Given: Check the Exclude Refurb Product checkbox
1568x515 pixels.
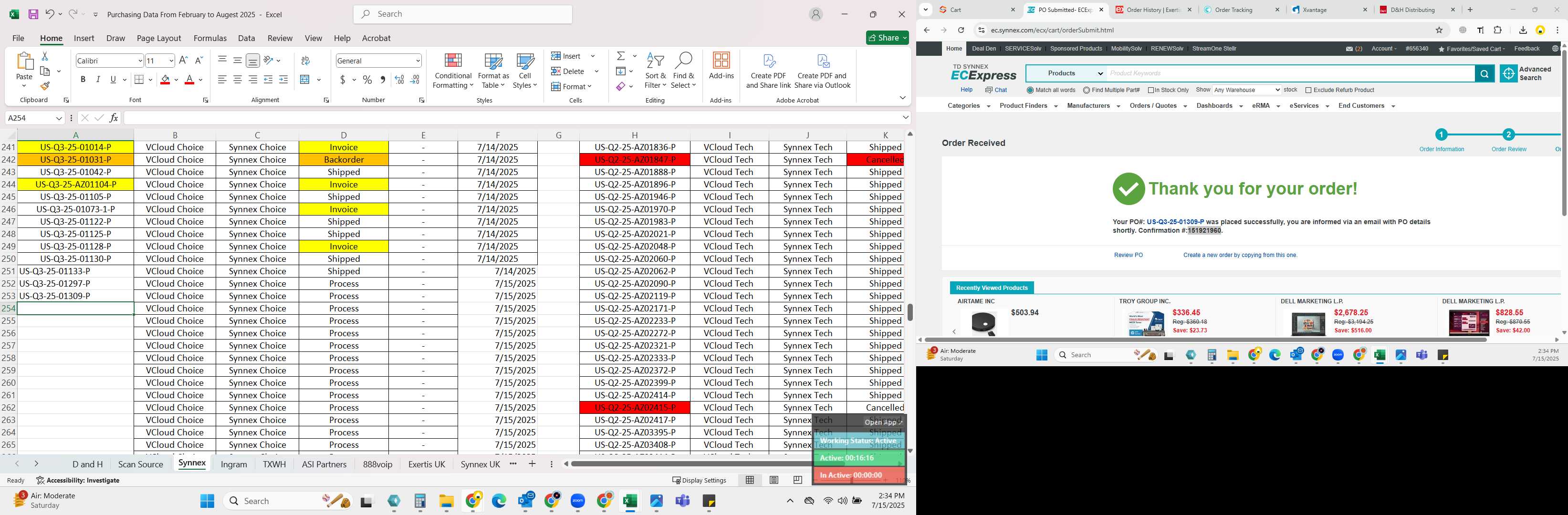Looking at the screenshot, I should point(1308,90).
